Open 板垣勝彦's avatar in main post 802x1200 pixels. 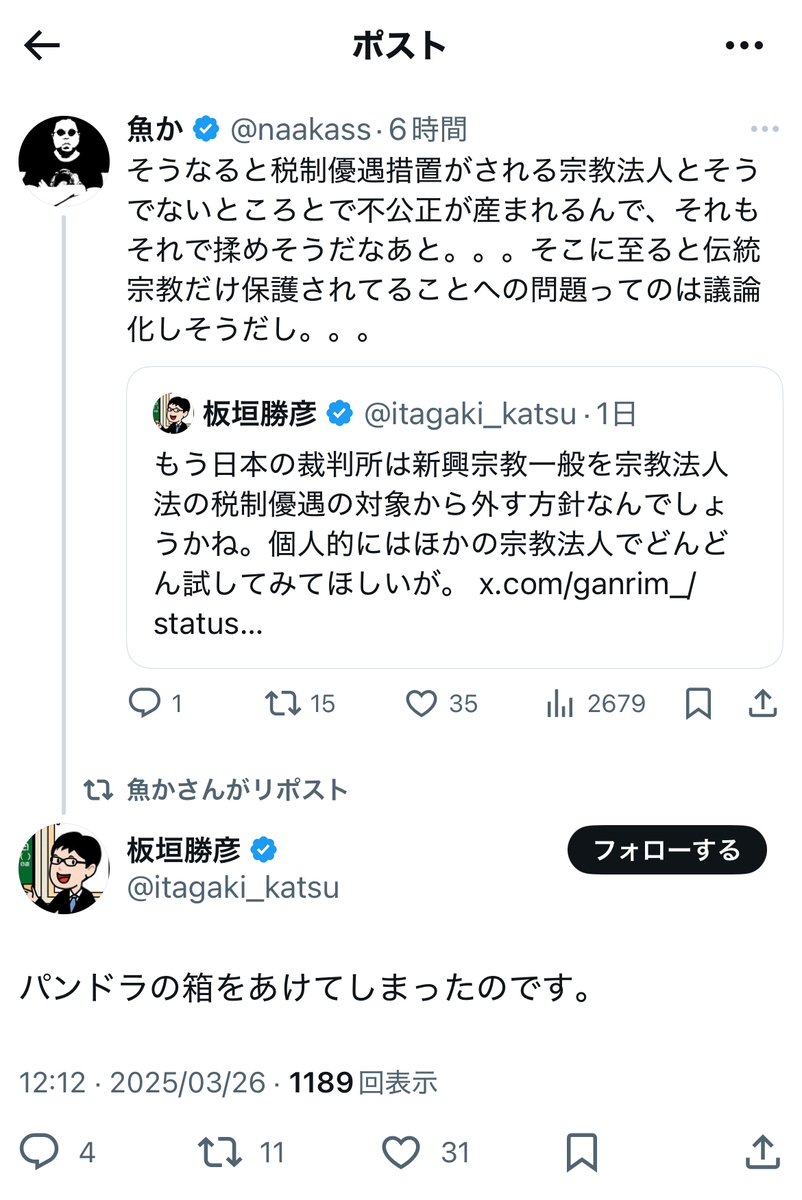[63, 869]
